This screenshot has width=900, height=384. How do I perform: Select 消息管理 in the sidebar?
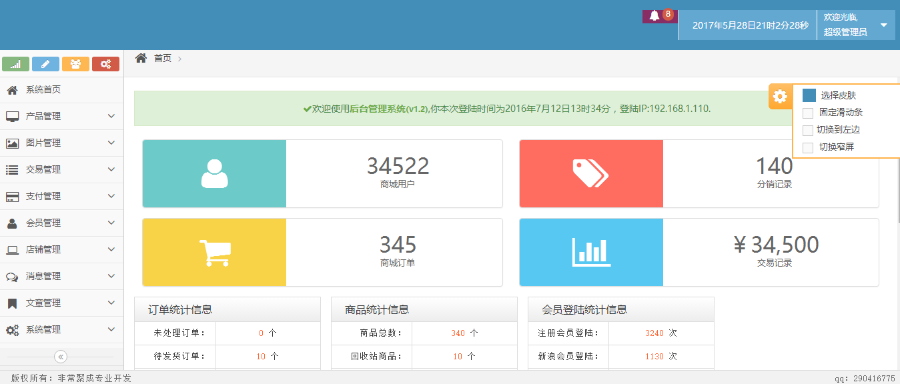click(61, 277)
